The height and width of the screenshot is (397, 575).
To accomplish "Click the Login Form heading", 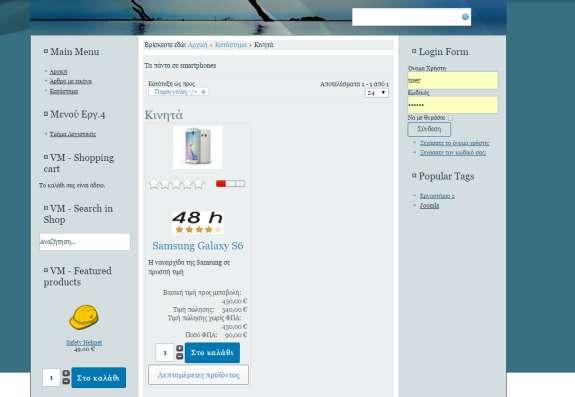I will 443,52.
